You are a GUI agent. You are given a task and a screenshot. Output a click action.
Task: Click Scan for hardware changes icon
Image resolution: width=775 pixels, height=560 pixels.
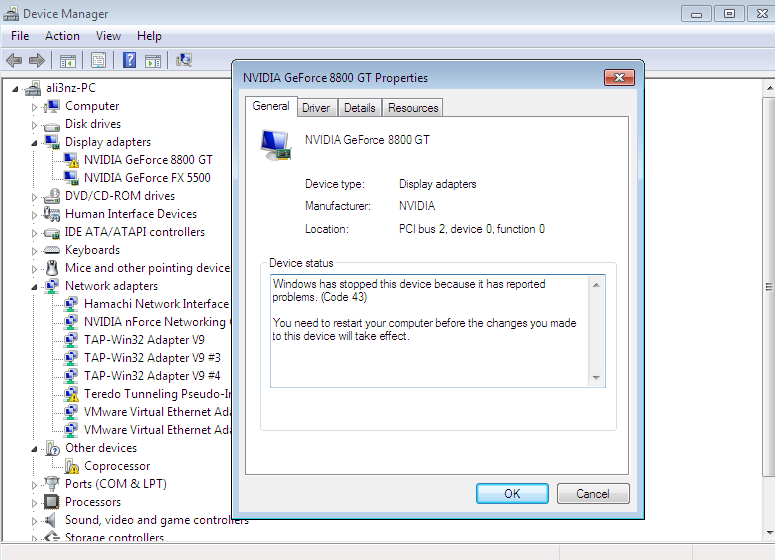point(184,60)
